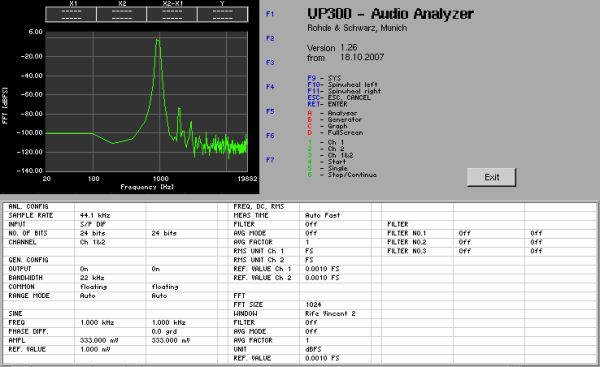Edit the SINE FREQ 1.000 kHz field
This screenshot has width=600, height=367.
coord(110,323)
